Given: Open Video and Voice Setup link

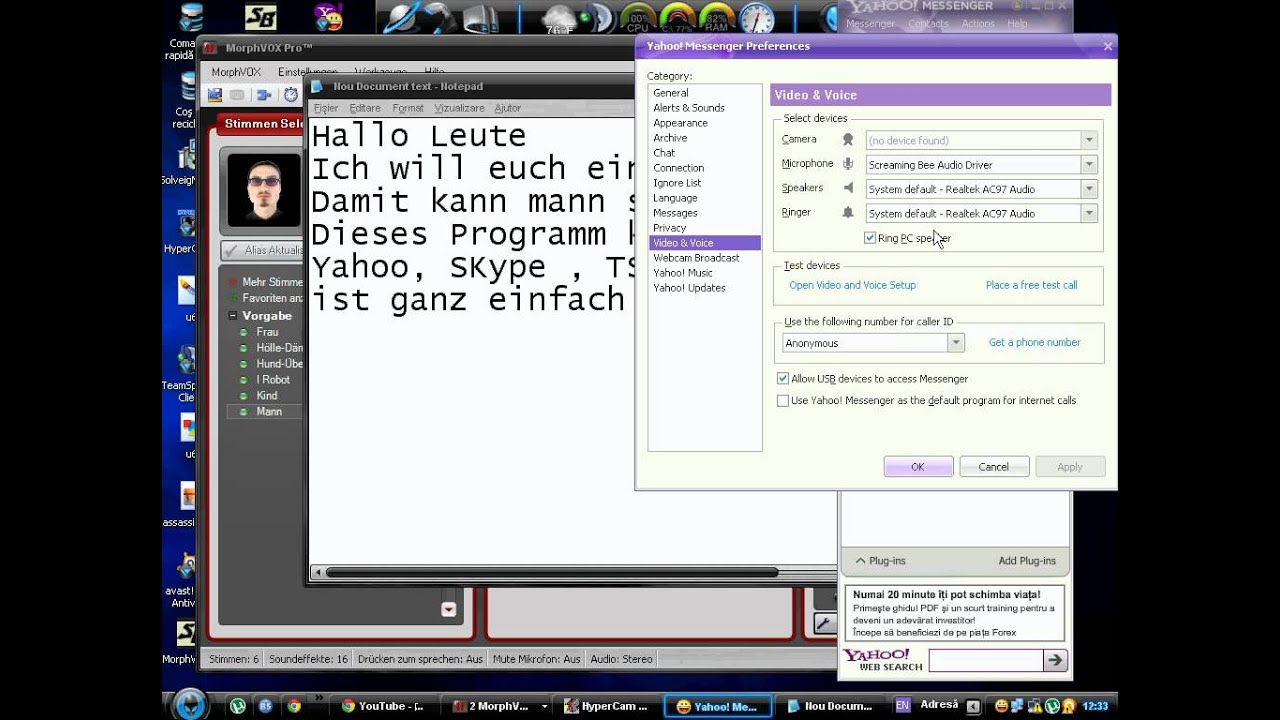Looking at the screenshot, I should [x=852, y=285].
